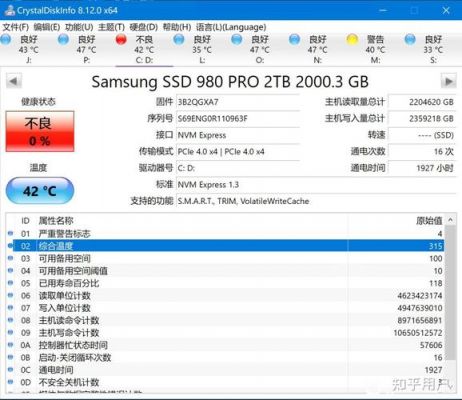The width and height of the screenshot is (462, 400).
Task: Go to previous disk with left arrow
Action: [14, 81]
